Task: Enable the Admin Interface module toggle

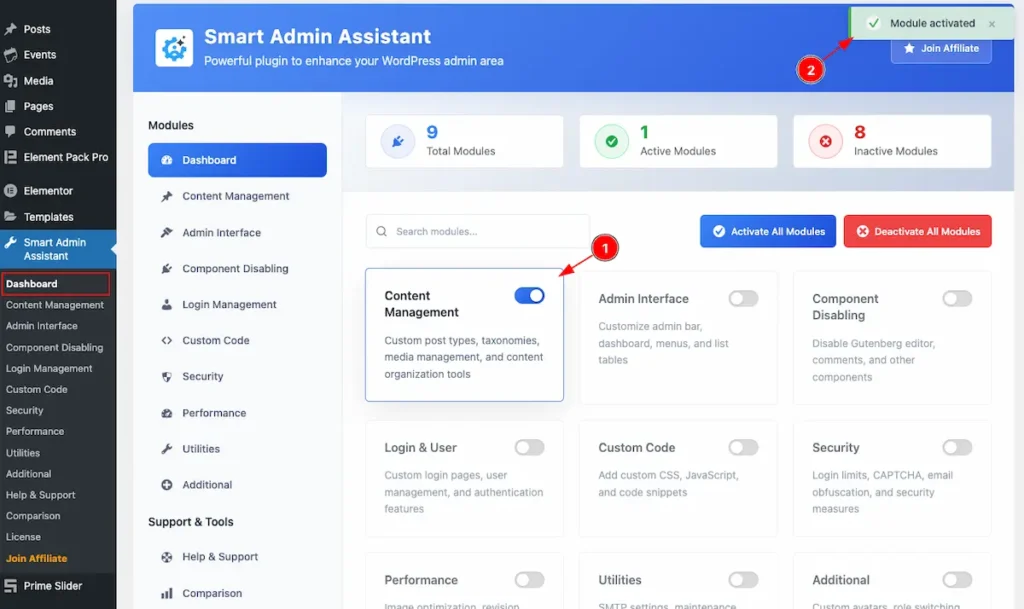Action: (x=743, y=298)
